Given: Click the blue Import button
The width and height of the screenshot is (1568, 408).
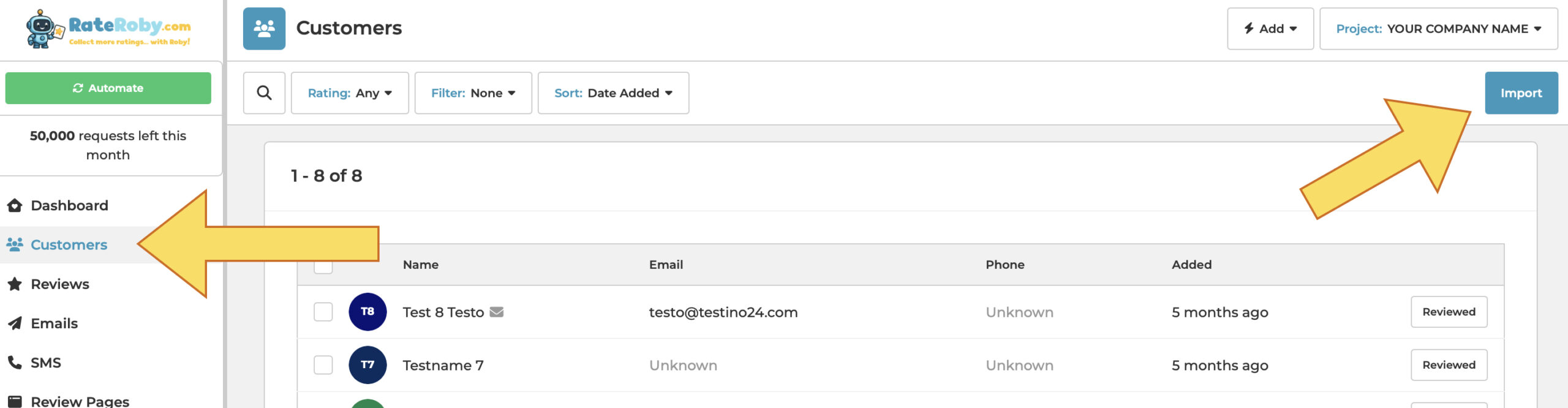Looking at the screenshot, I should (1521, 93).
